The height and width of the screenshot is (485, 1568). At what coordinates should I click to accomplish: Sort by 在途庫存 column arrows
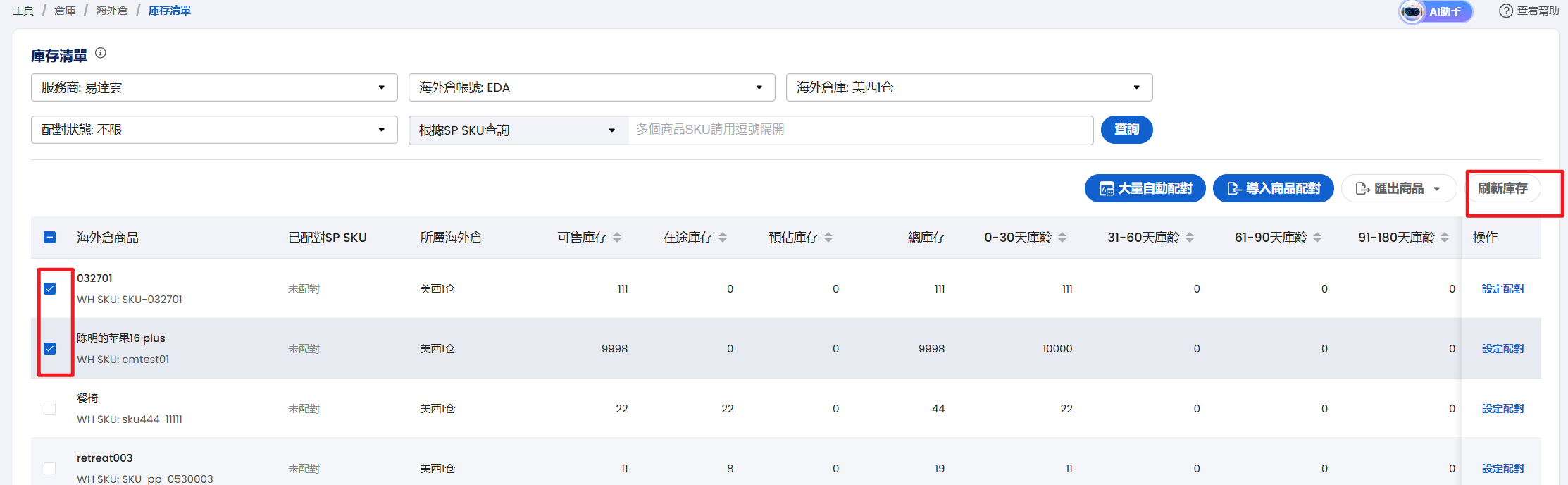pos(723,238)
